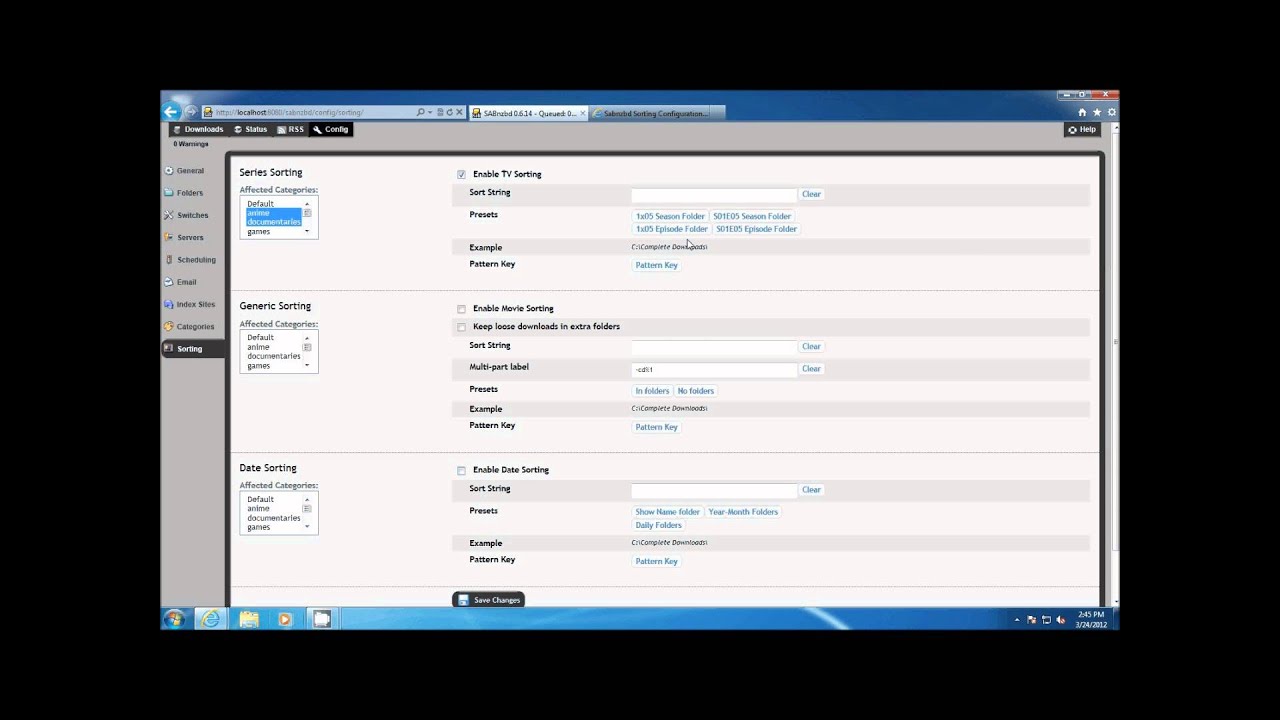This screenshot has width=1280, height=720.
Task: Click Series Sorting Sort String input field
Action: tap(714, 194)
